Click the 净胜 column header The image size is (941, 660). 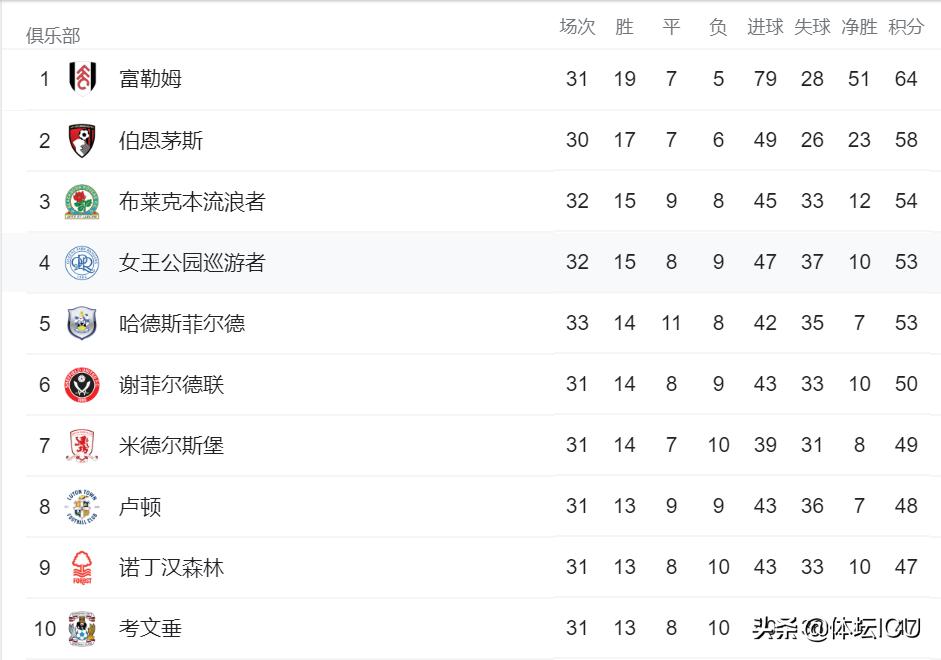[859, 28]
